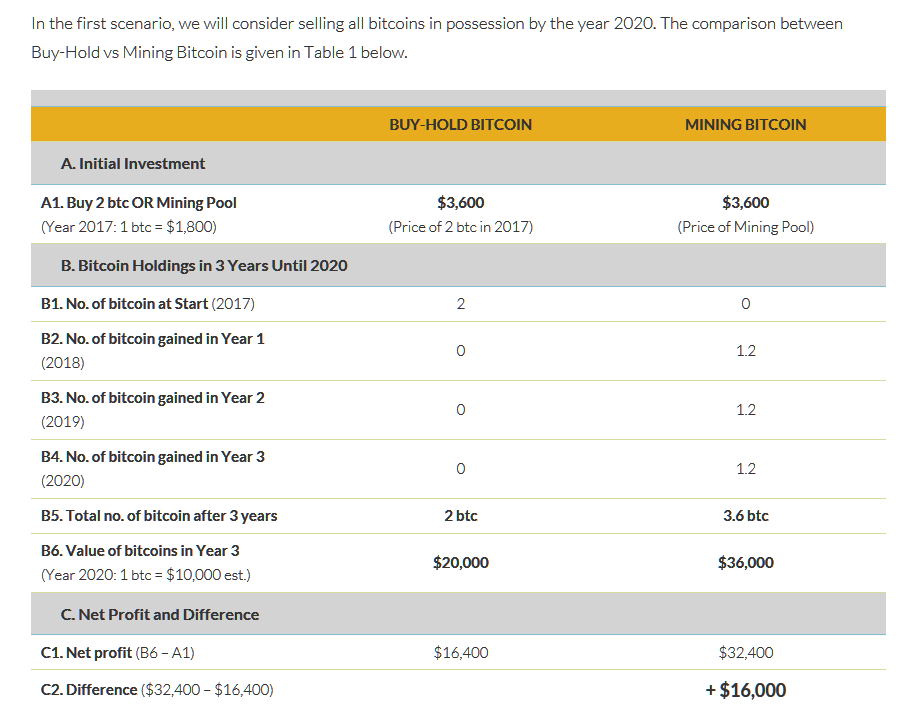Image resolution: width=919 pixels, height=708 pixels.
Task: Click the B3. bitcoin gained in Year 2 label
Action: [152, 398]
